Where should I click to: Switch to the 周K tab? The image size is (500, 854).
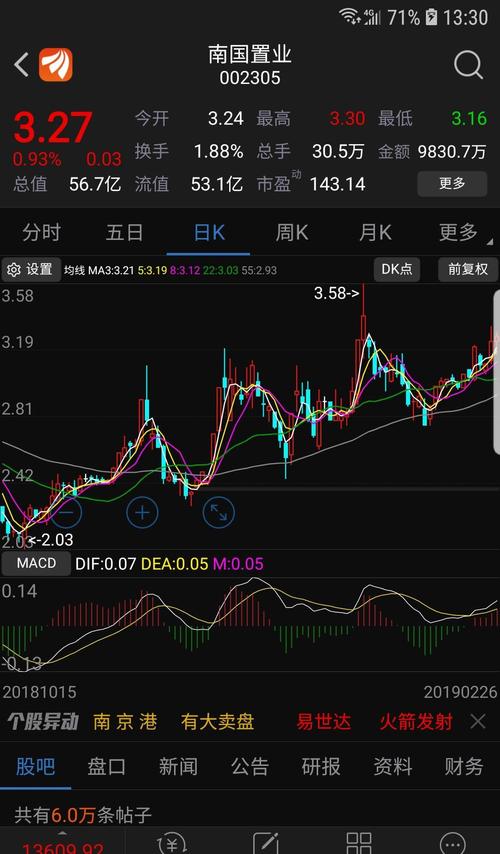291,233
